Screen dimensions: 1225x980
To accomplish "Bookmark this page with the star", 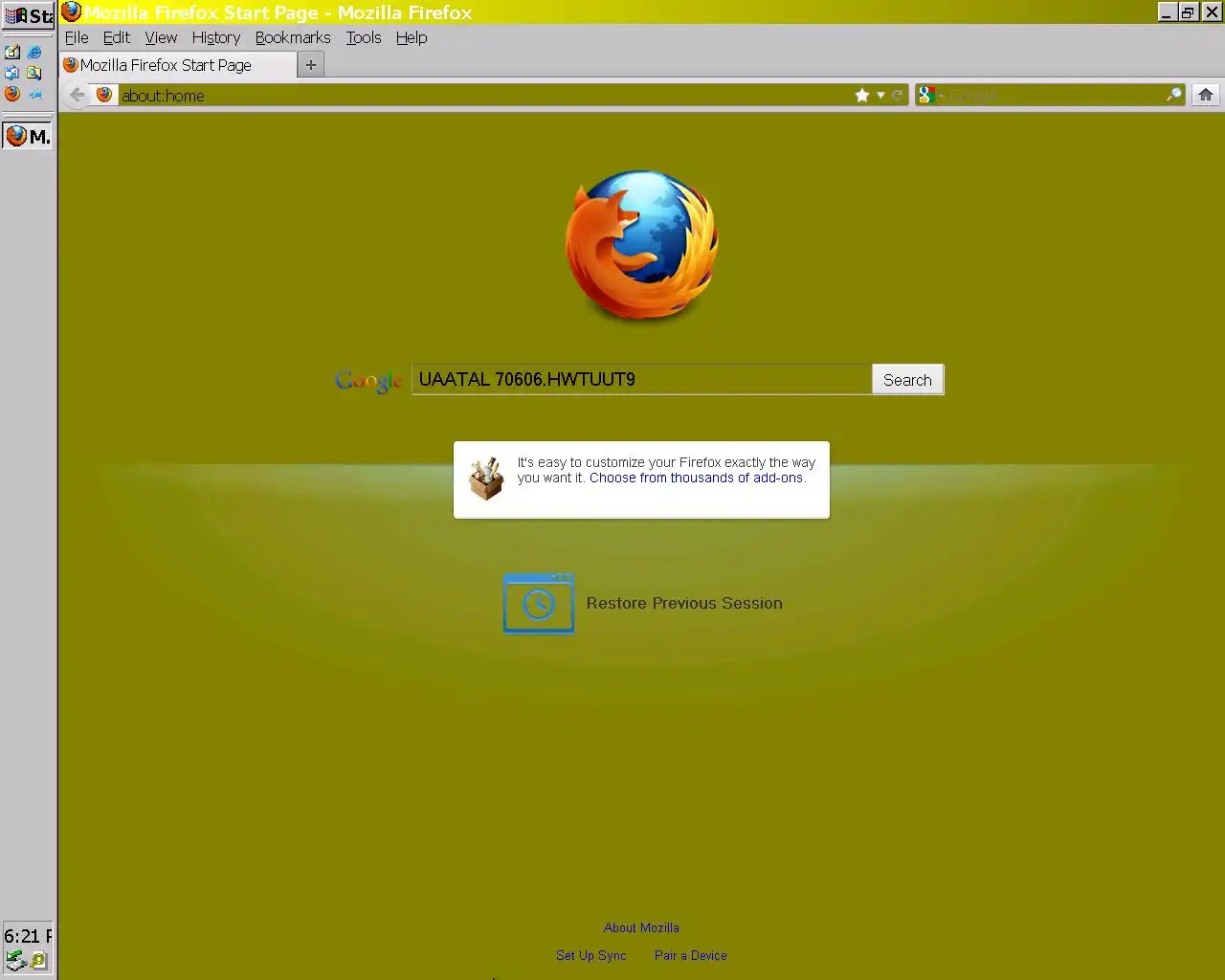I will 862,95.
